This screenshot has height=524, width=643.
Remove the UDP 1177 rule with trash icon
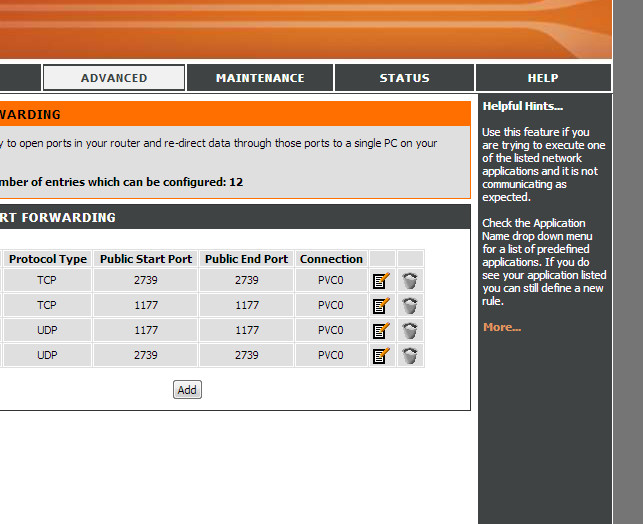coord(410,331)
